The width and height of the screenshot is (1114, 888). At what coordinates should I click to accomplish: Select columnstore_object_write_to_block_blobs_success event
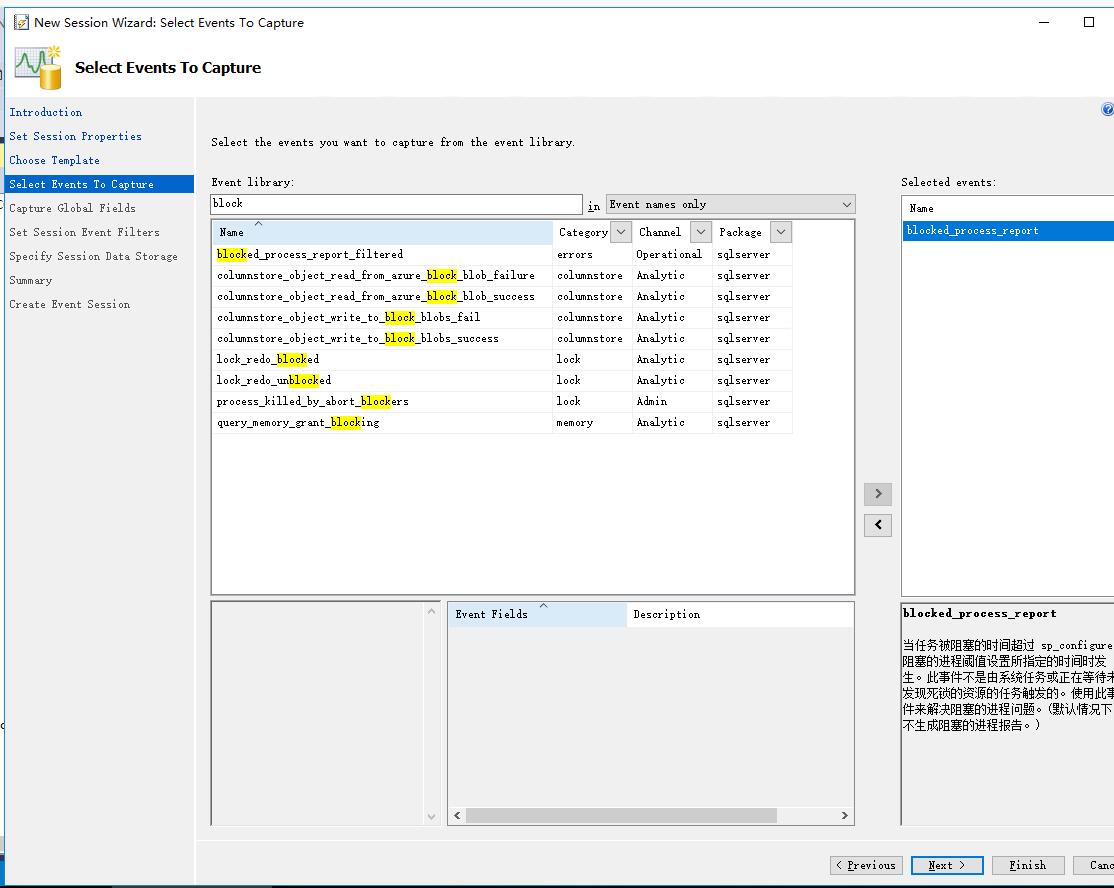point(502,338)
